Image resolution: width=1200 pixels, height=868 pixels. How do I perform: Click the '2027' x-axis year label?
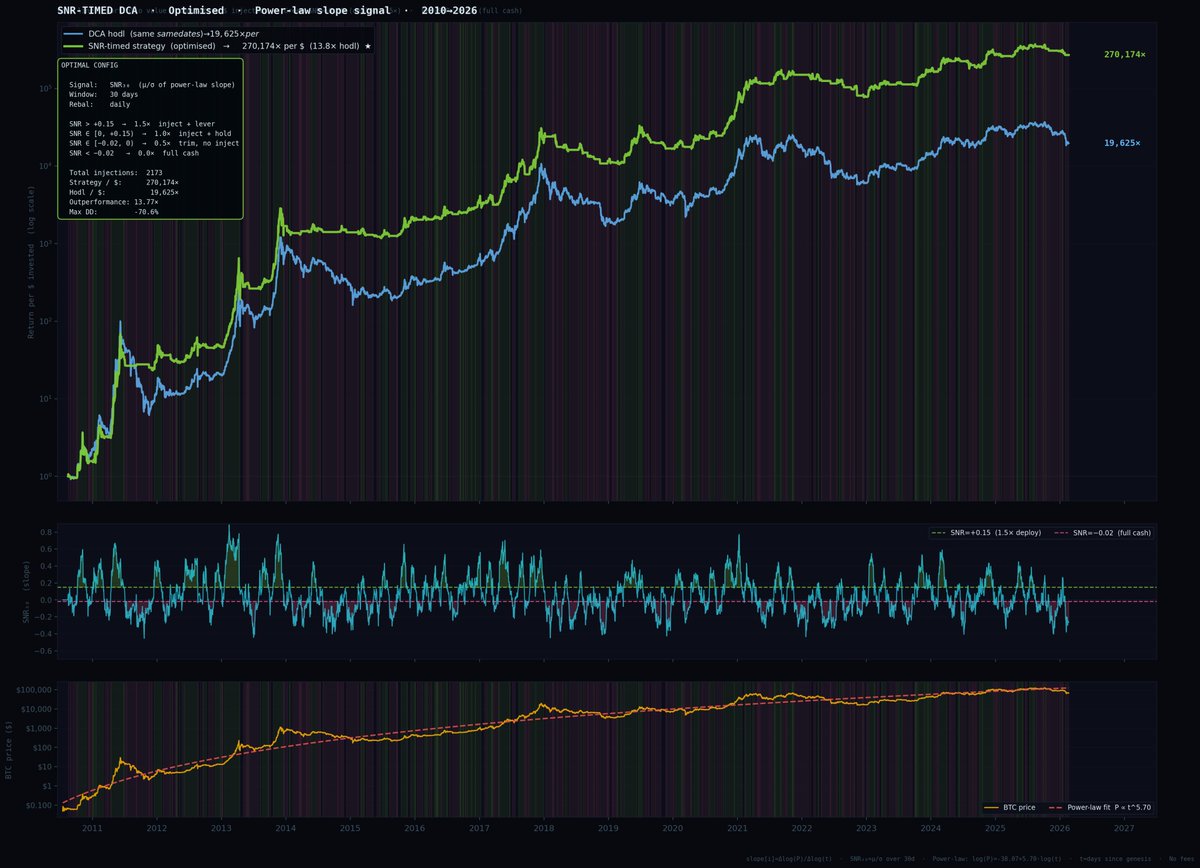coord(1124,828)
